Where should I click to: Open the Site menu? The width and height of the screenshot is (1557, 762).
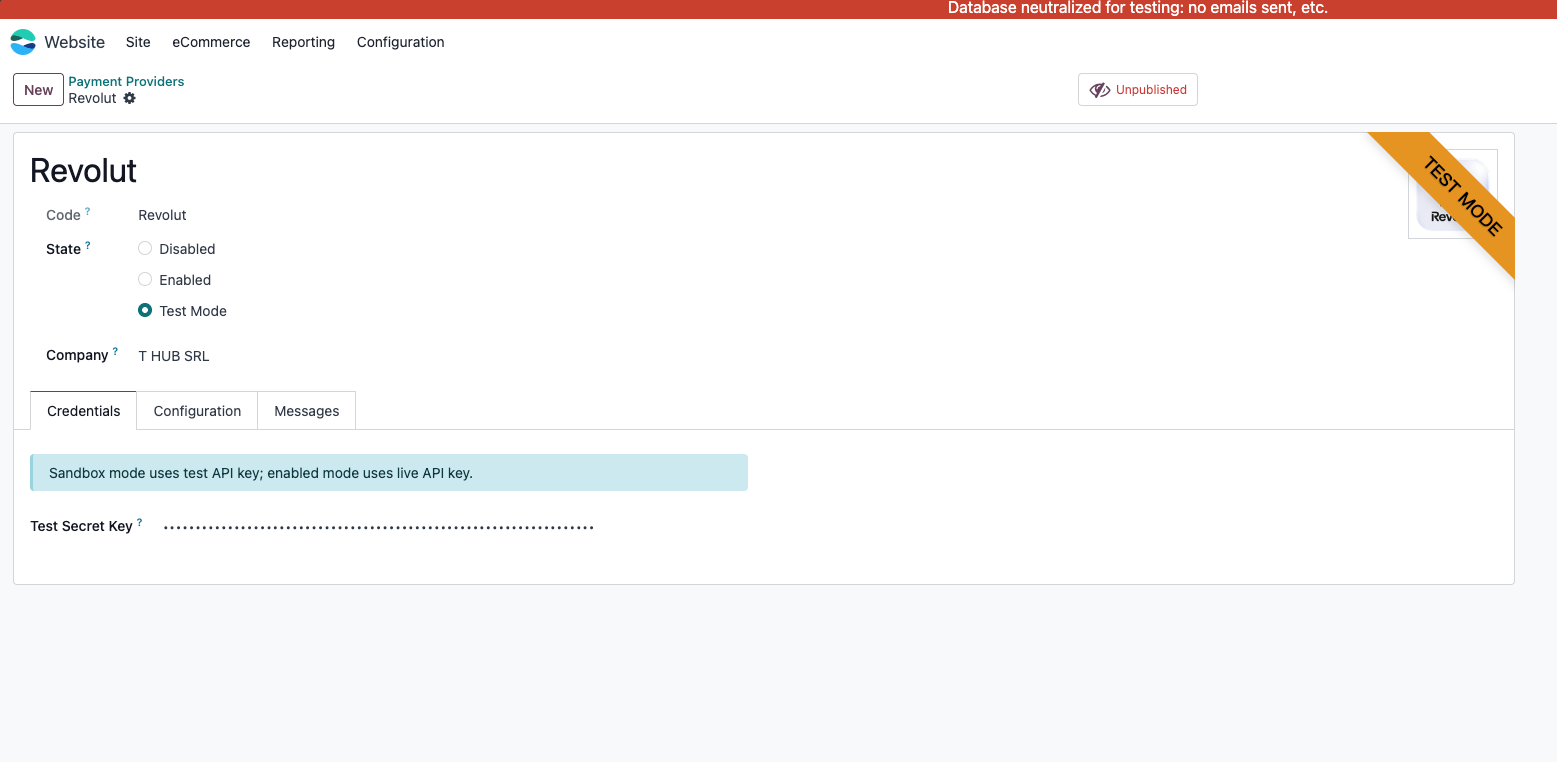(x=138, y=42)
